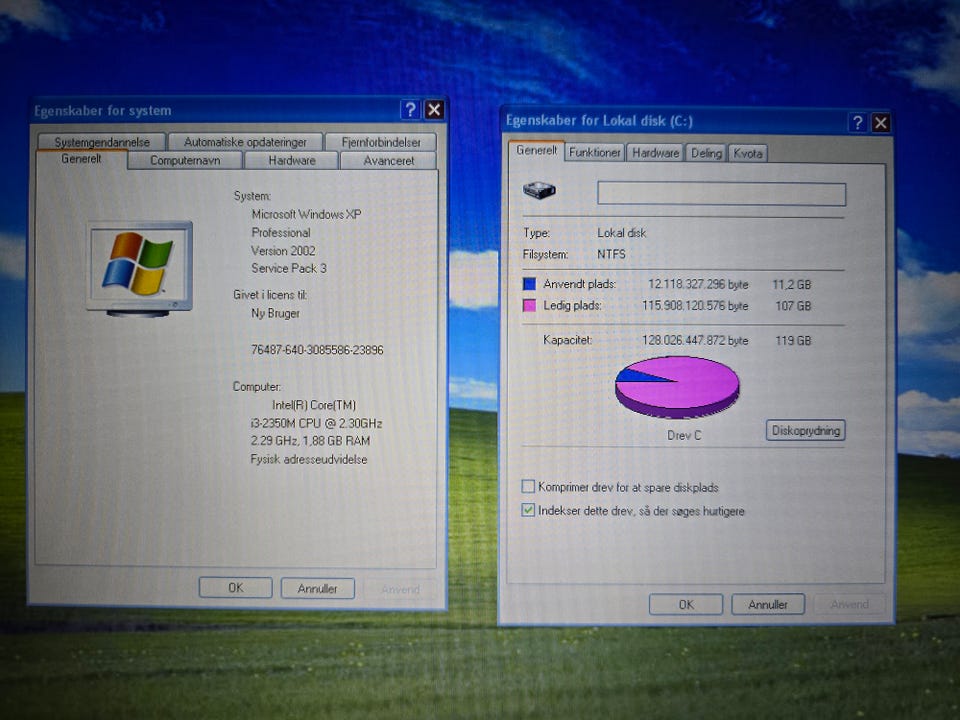Image resolution: width=960 pixels, height=720 pixels.
Task: Click the 2.29 GHz, 1,88 GB RAM text
Action: pyautogui.click(x=310, y=441)
